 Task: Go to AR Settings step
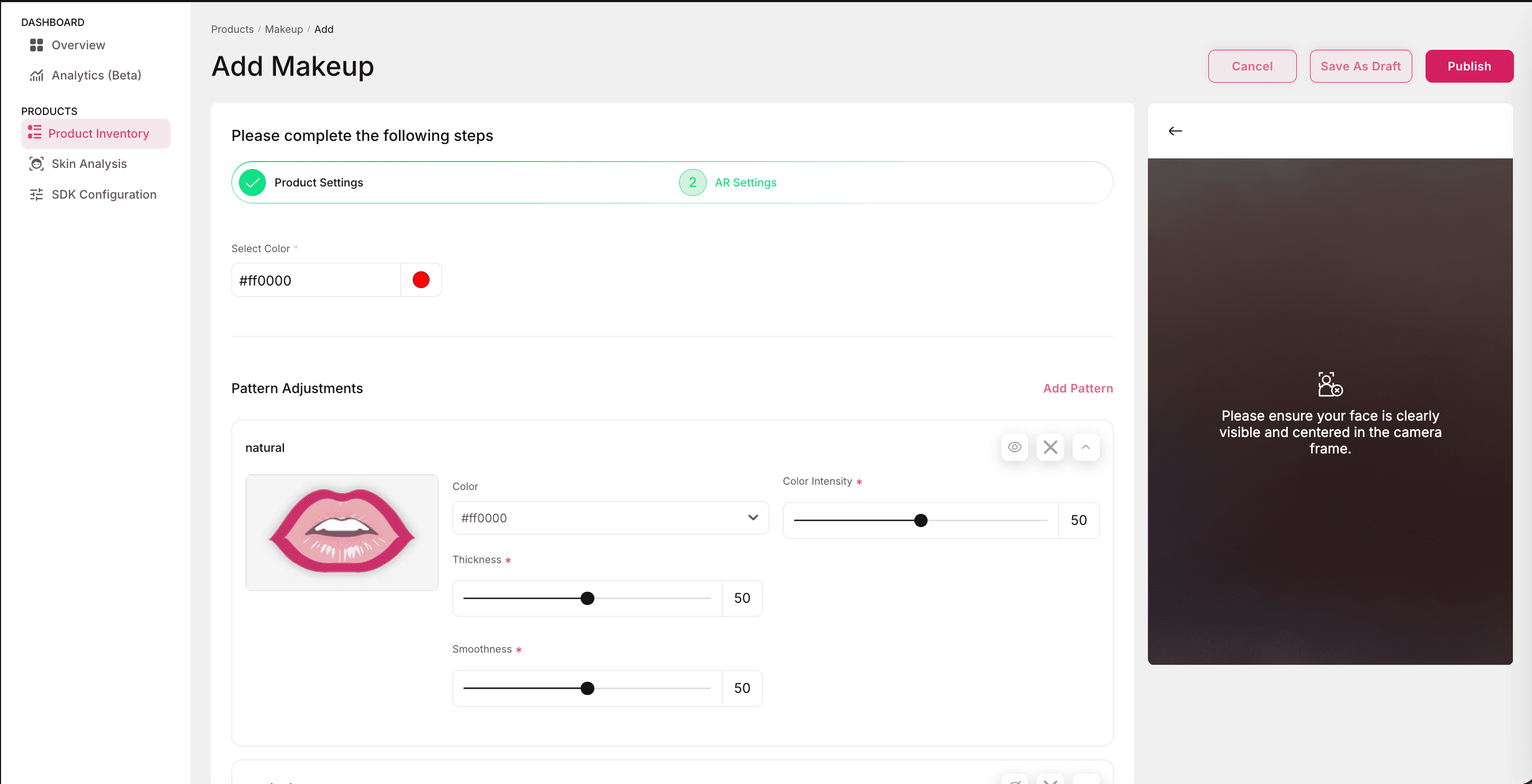click(745, 183)
